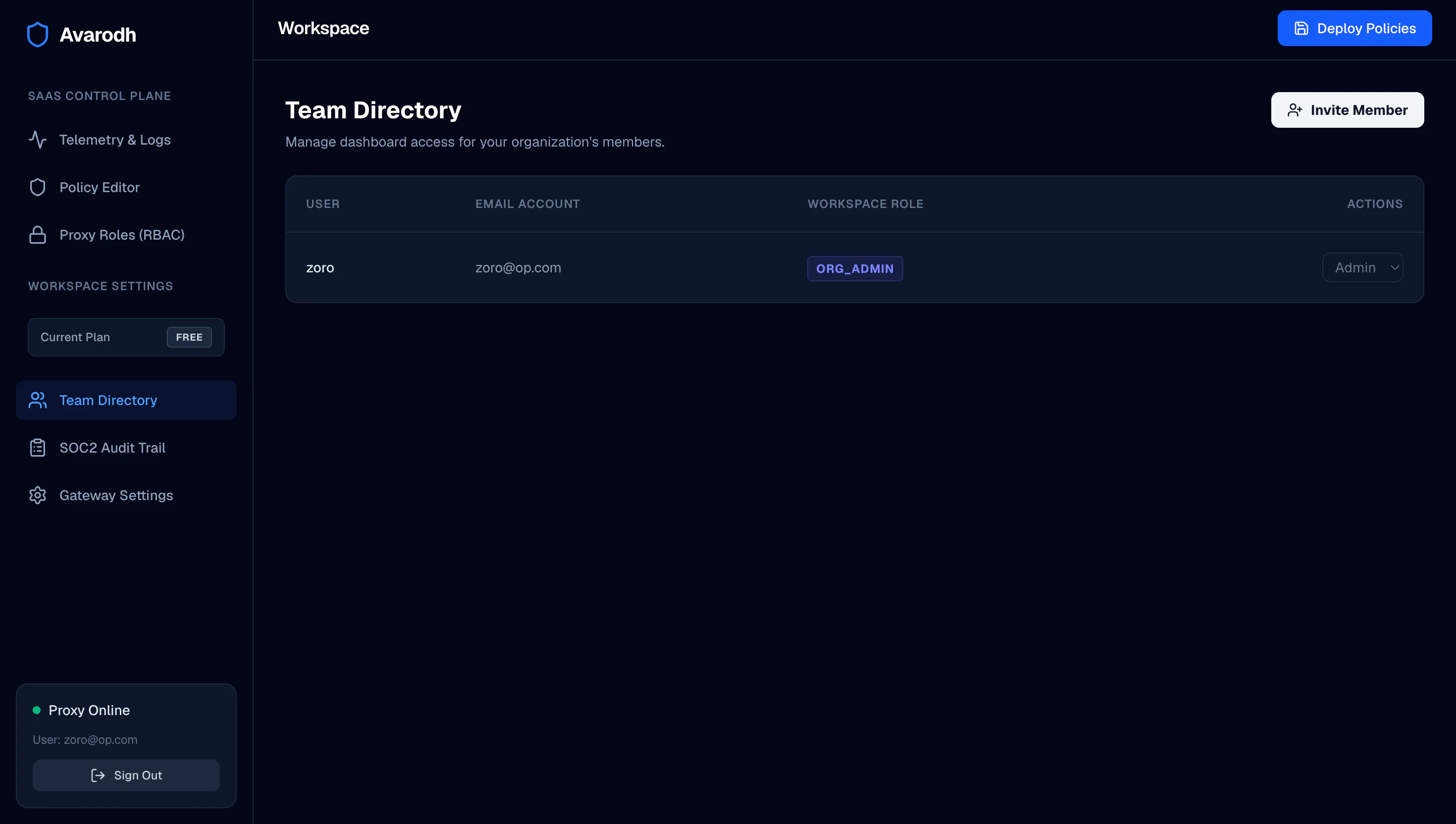The height and width of the screenshot is (824, 1456).
Task: Click the Team Directory page heading
Action: point(373,110)
